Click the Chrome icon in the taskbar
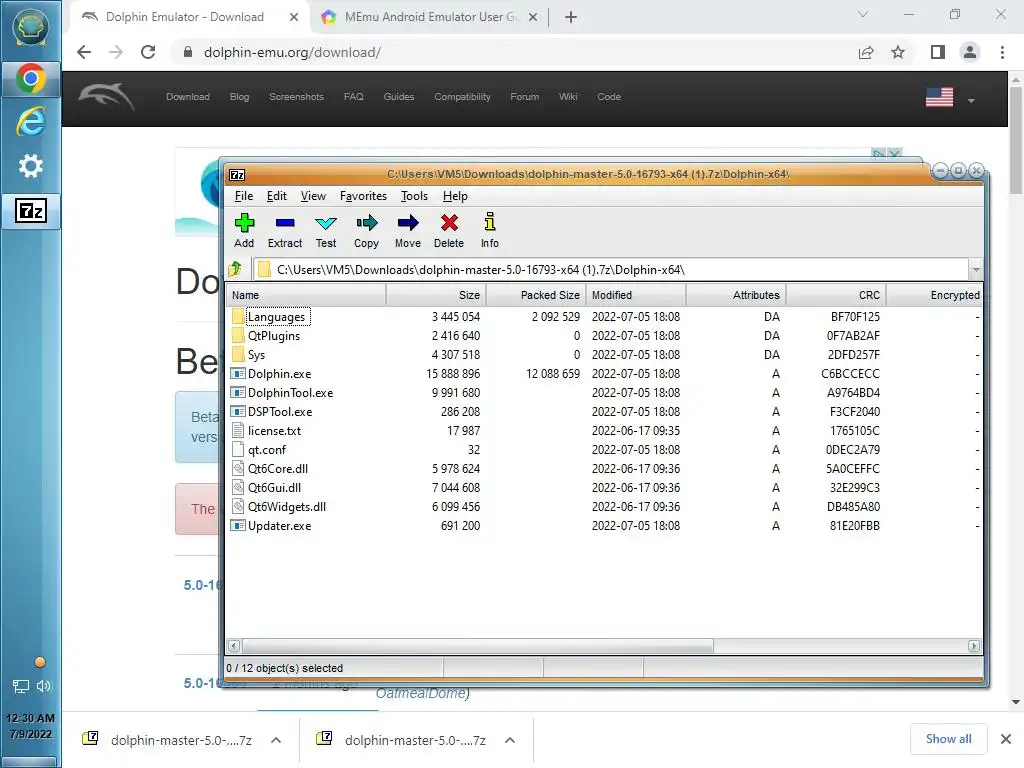This screenshot has width=1024, height=768. pos(31,79)
